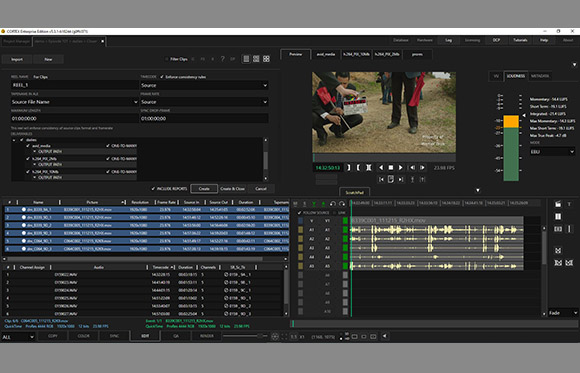Click the preview scrub bar under video

tap(384, 157)
